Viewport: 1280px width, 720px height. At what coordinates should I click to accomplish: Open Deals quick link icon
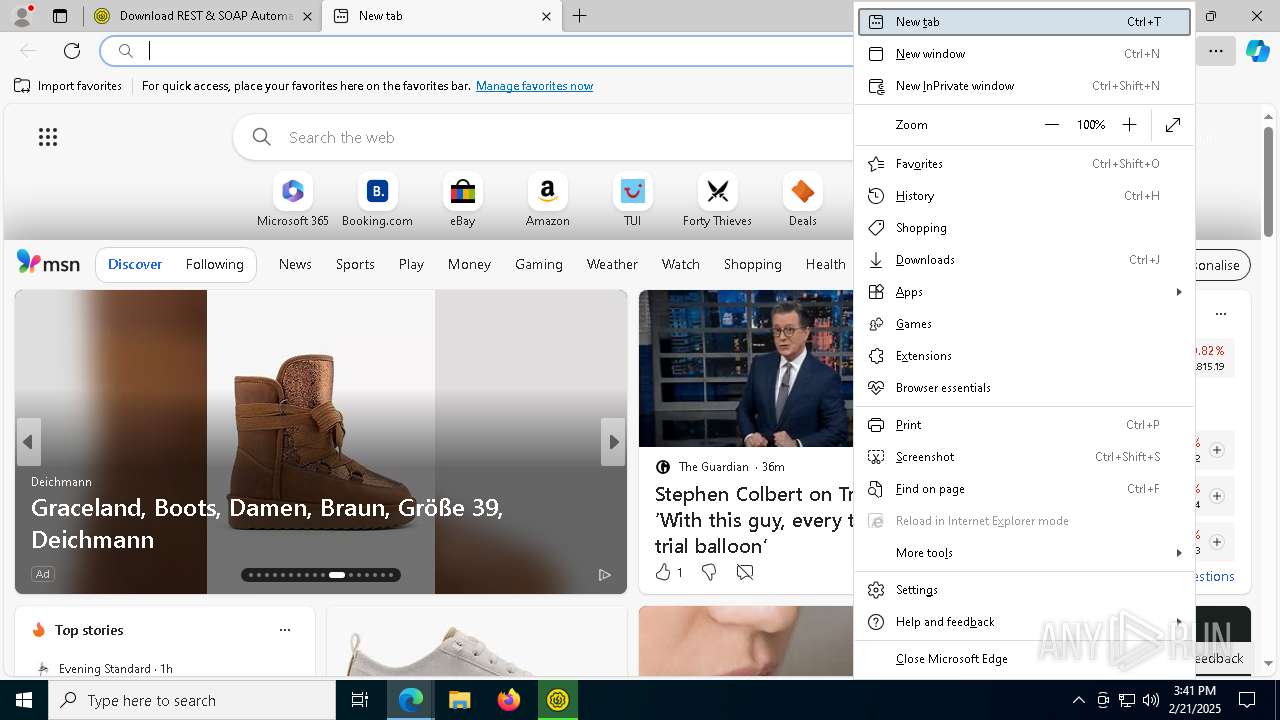click(802, 191)
